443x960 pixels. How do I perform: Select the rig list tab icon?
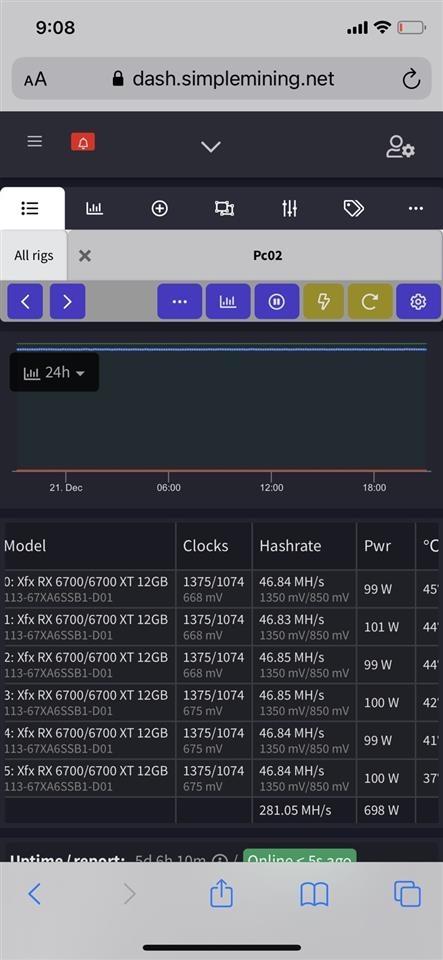(30, 209)
